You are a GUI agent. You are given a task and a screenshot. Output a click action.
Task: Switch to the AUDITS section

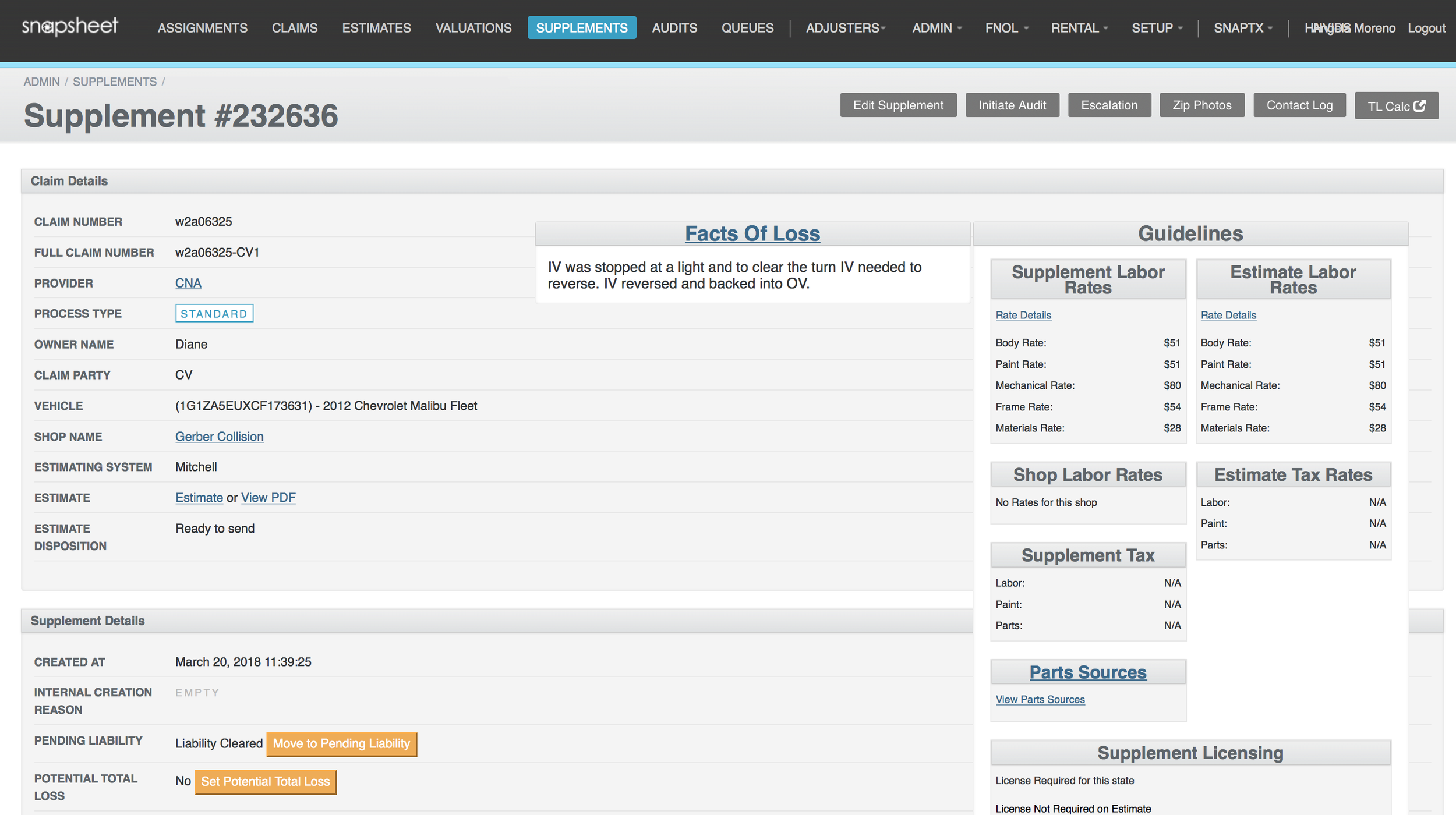674,28
